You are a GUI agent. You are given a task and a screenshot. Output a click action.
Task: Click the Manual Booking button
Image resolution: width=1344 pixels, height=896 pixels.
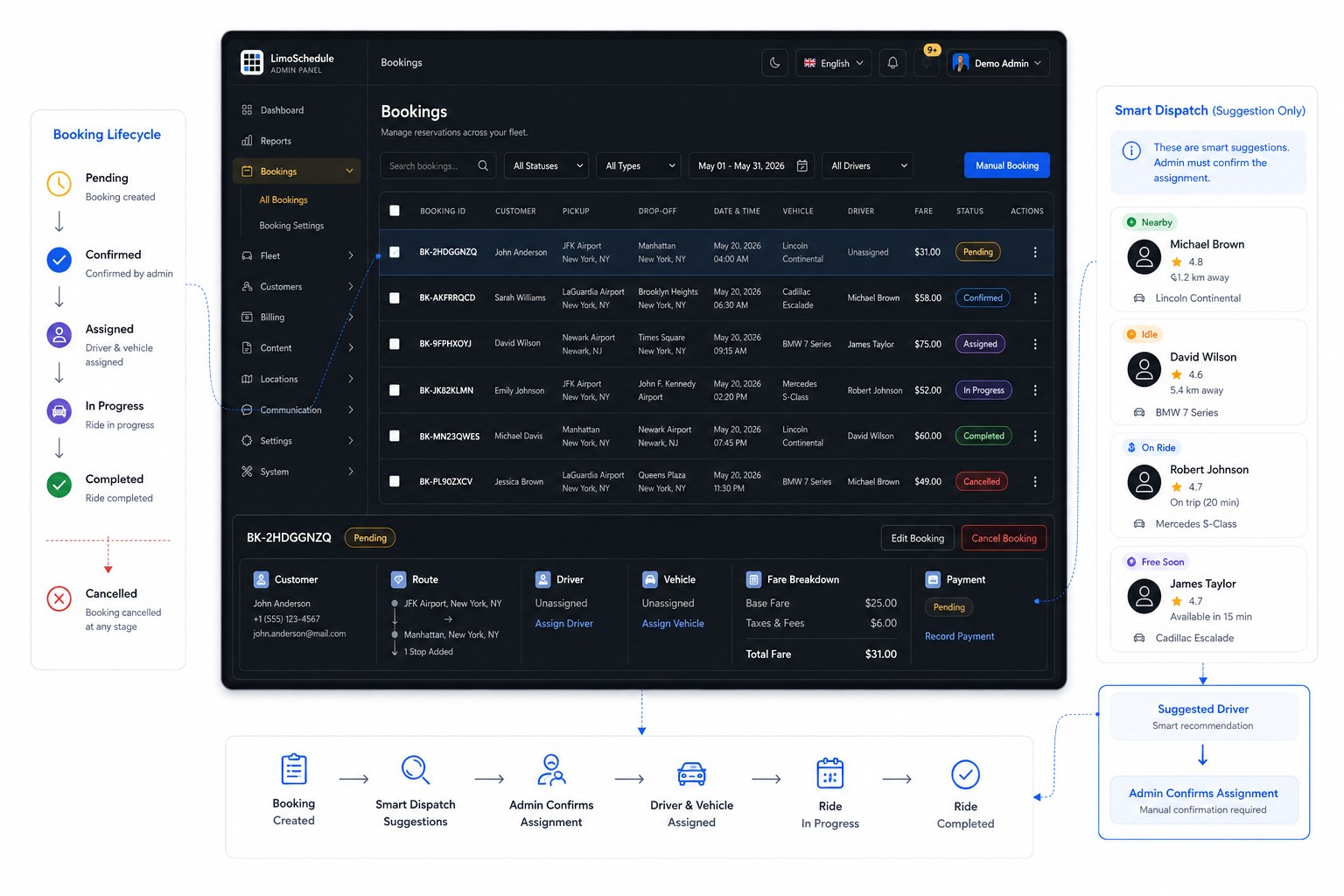pos(1007,165)
